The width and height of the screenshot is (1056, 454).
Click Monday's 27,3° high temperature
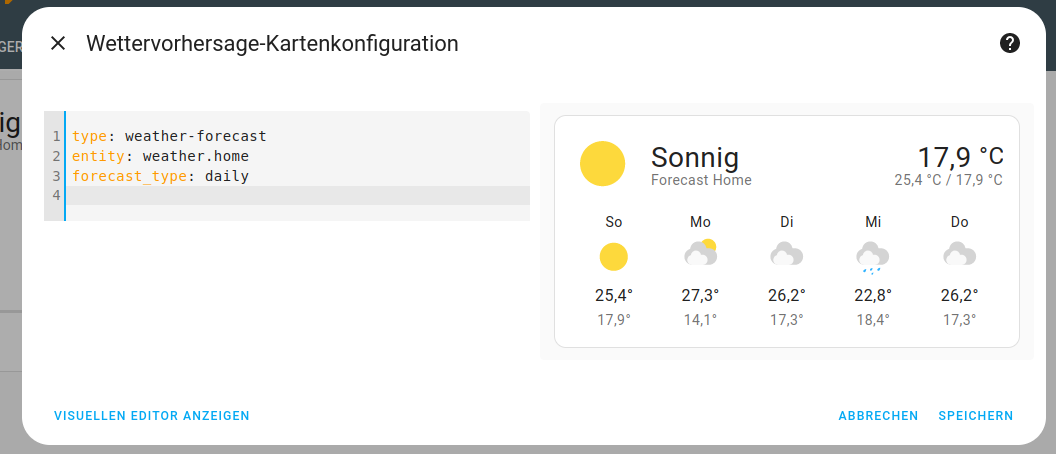tap(701, 295)
